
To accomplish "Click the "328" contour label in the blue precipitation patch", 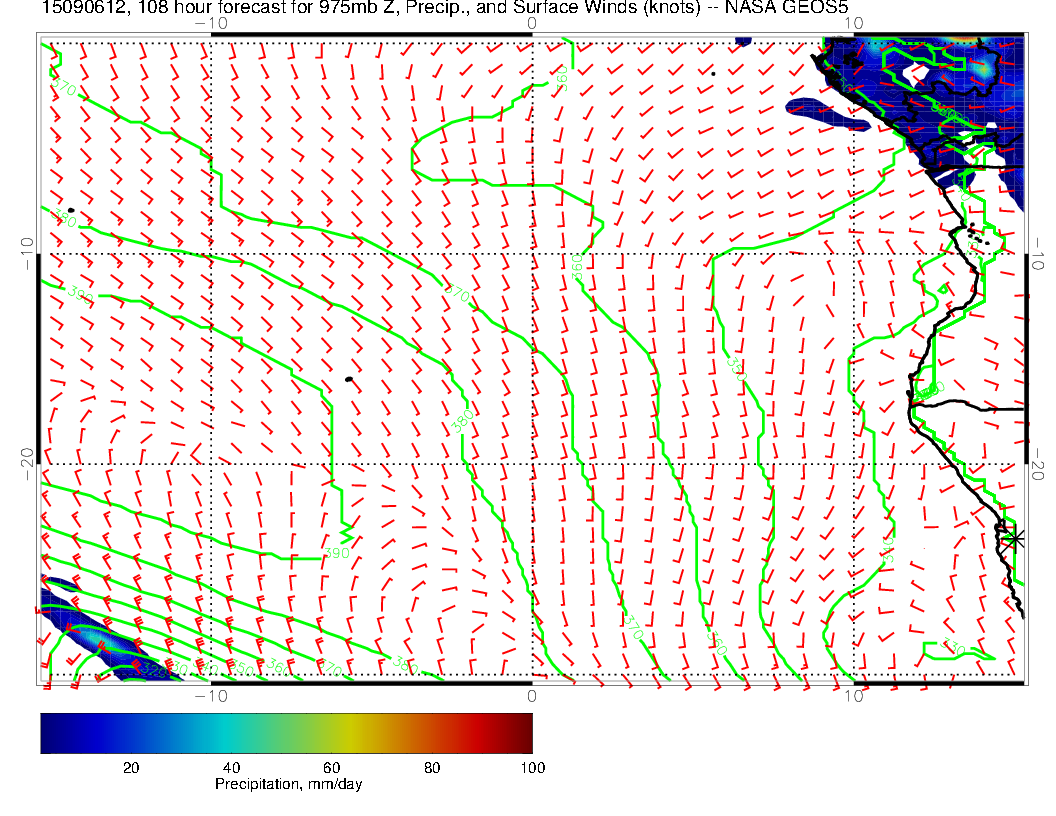I will pyautogui.click(x=154, y=670).
